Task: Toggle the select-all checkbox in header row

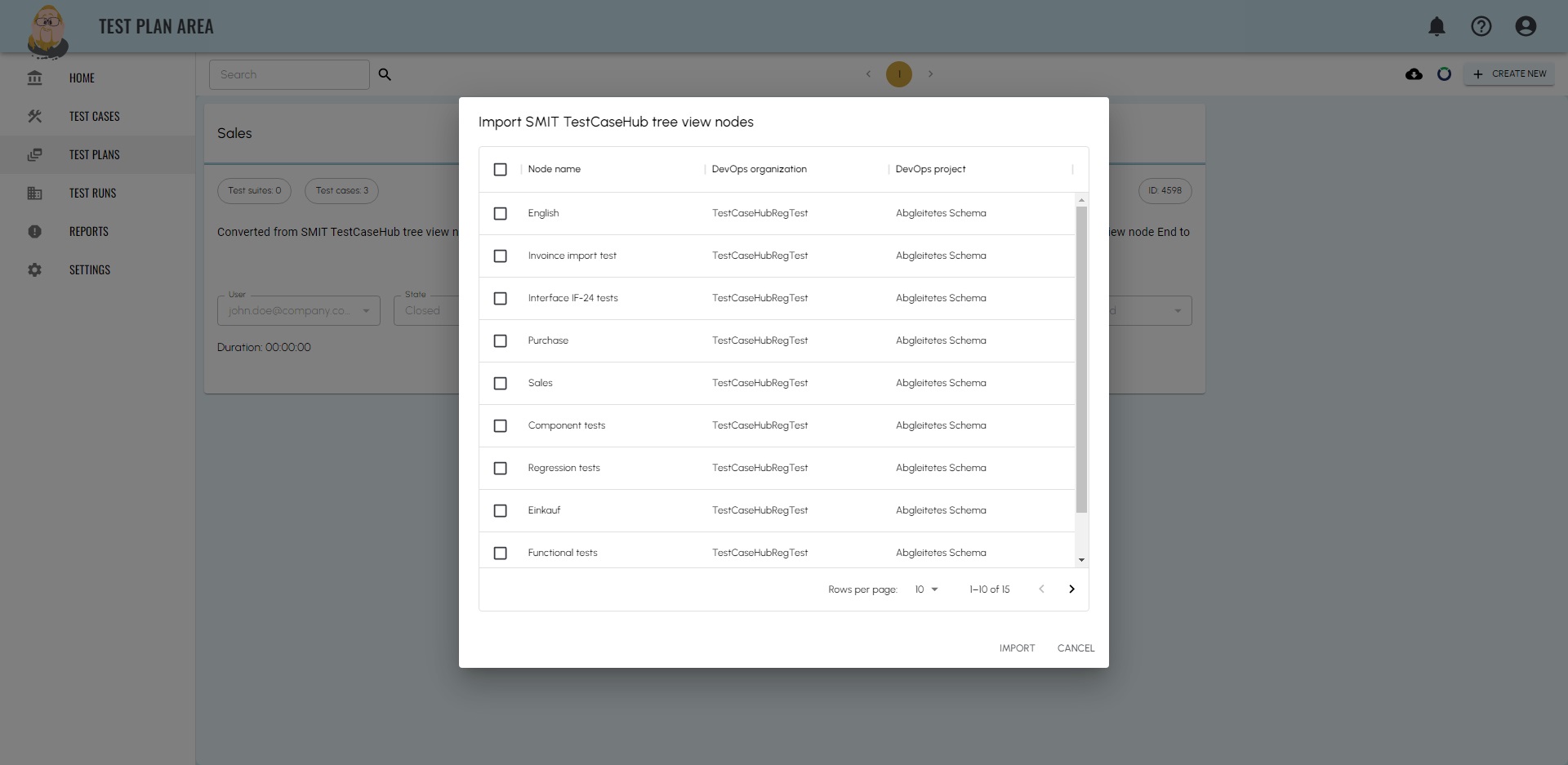Action: pyautogui.click(x=501, y=170)
